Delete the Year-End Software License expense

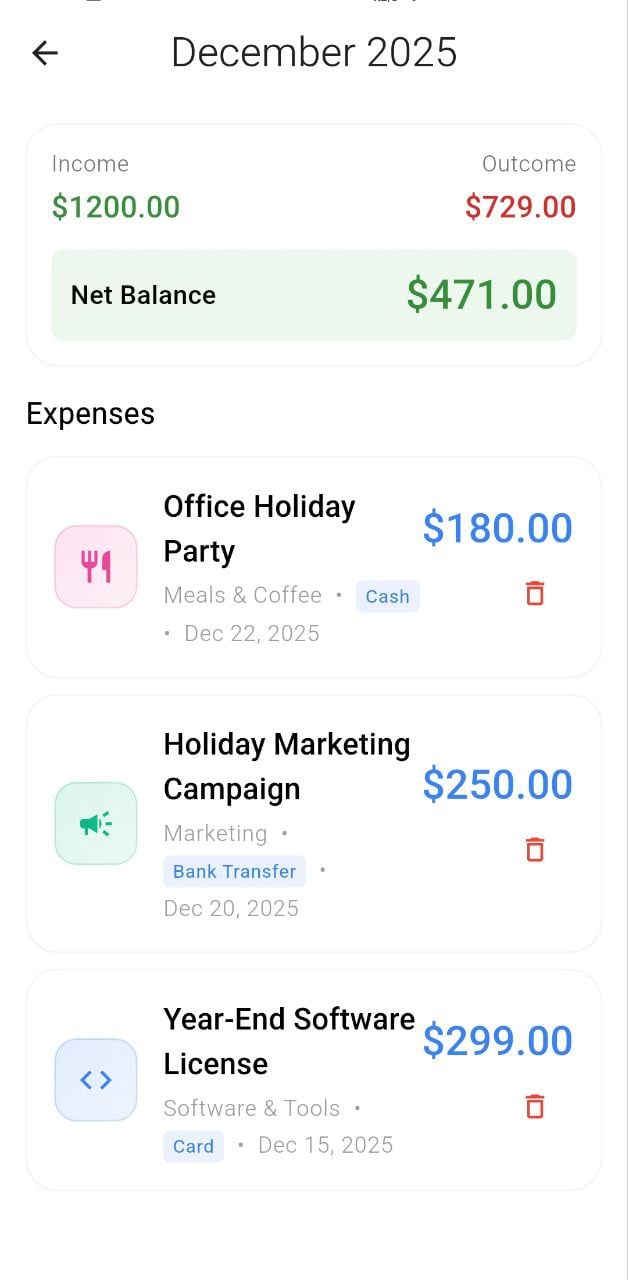[x=535, y=1106]
